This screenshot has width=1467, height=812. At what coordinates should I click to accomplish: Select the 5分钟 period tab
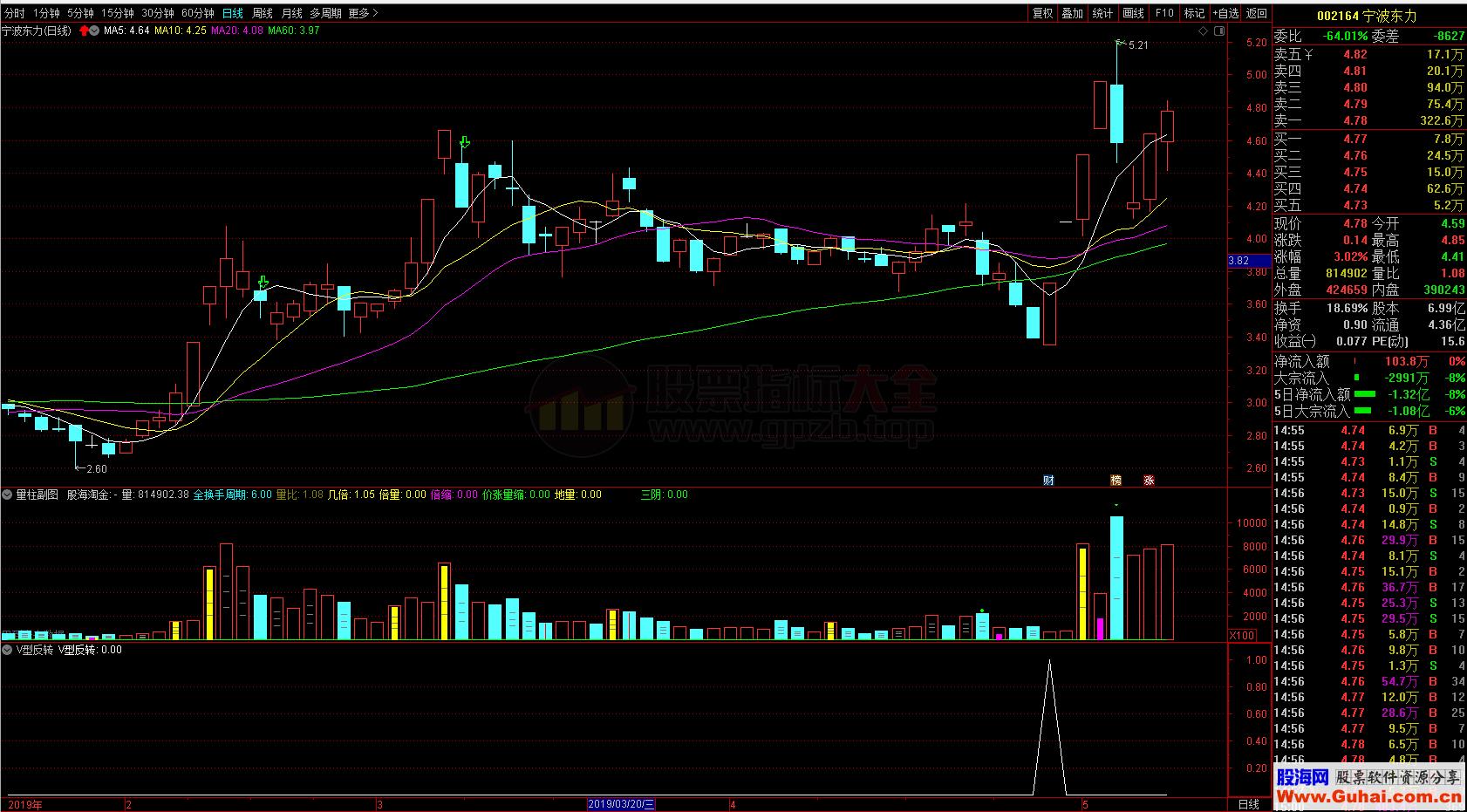tap(80, 13)
